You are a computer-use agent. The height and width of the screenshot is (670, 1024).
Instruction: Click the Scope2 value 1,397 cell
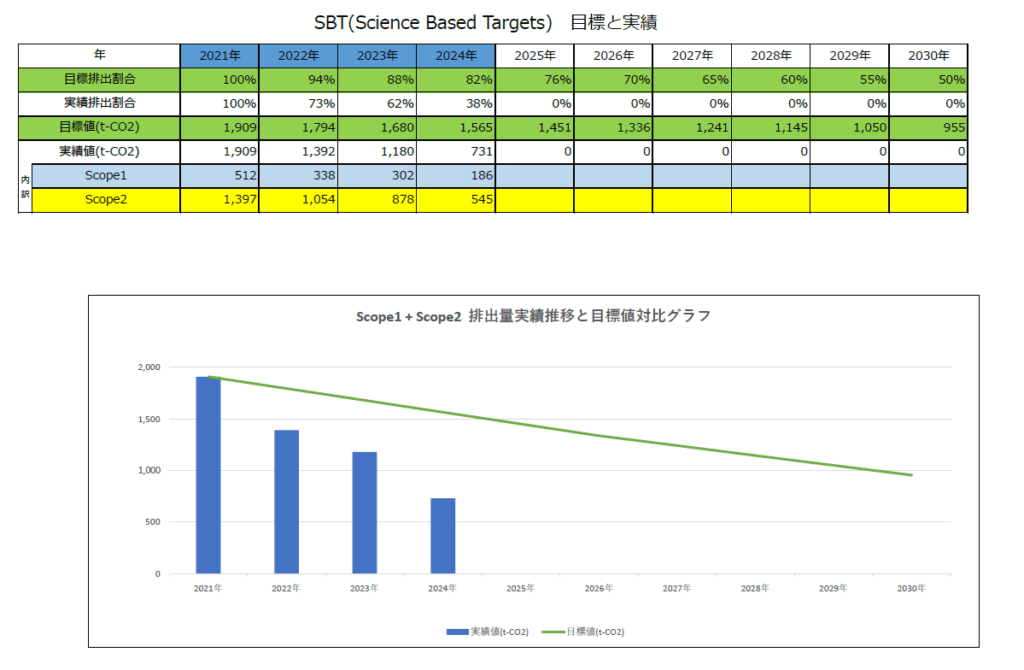click(x=219, y=199)
